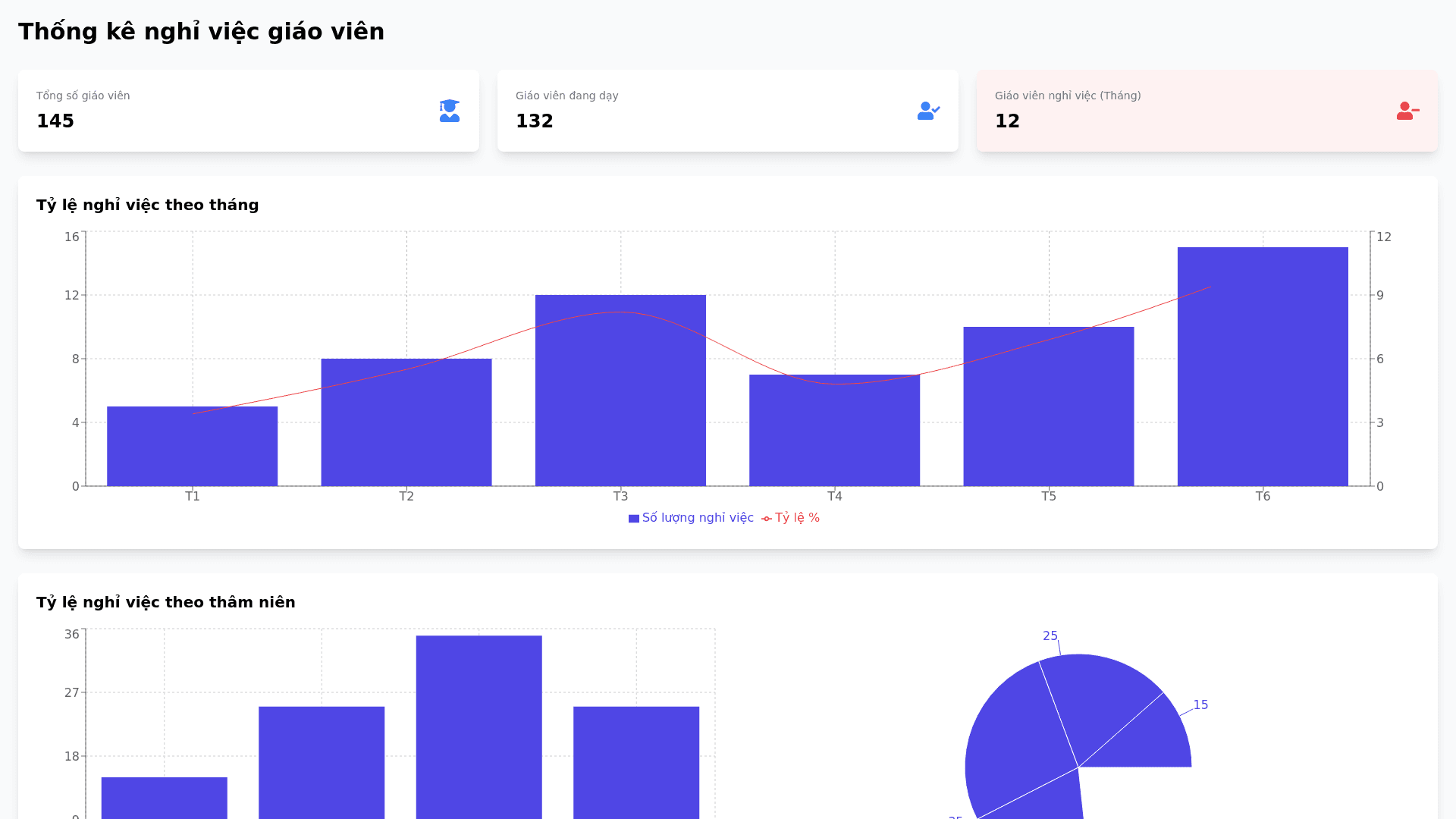Toggle the 'Số lượng nghỉ việc' legend series
This screenshot has width=1456, height=819.
(x=697, y=518)
